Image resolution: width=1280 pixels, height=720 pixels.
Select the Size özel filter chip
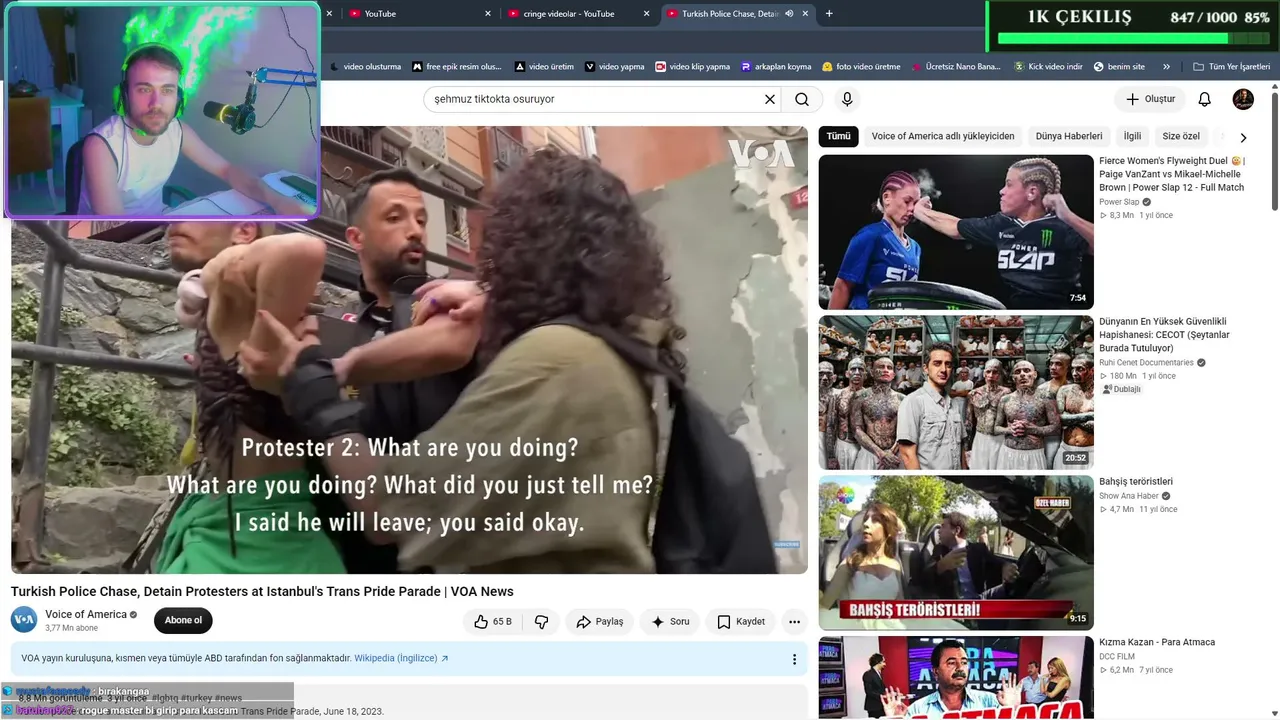point(1181,136)
